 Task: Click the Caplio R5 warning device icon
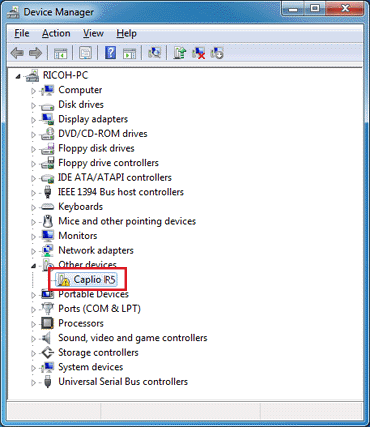63,280
